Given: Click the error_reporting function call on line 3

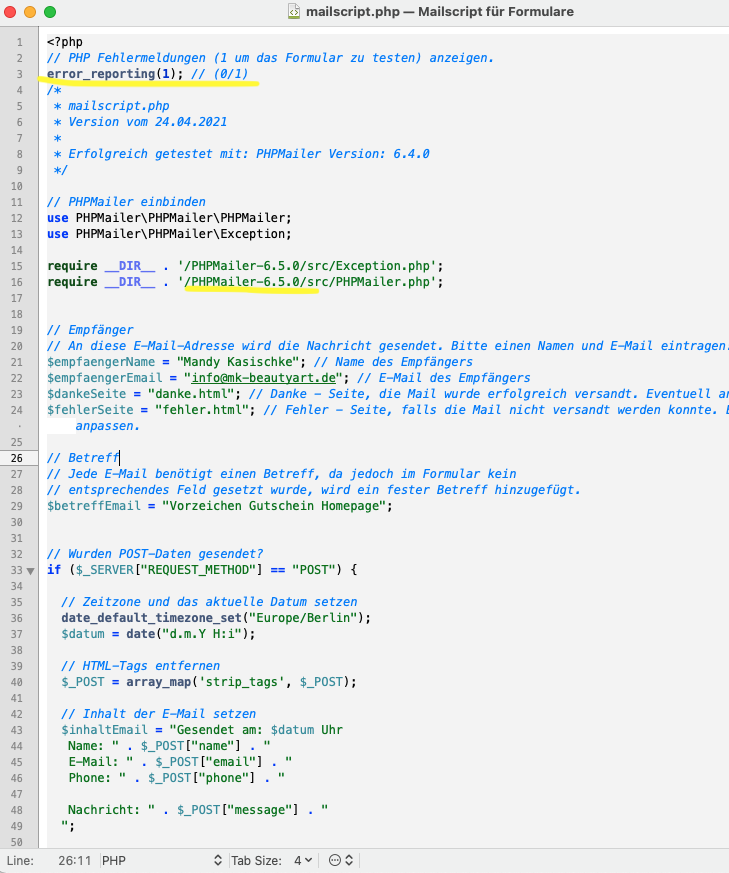Looking at the screenshot, I should [100, 74].
